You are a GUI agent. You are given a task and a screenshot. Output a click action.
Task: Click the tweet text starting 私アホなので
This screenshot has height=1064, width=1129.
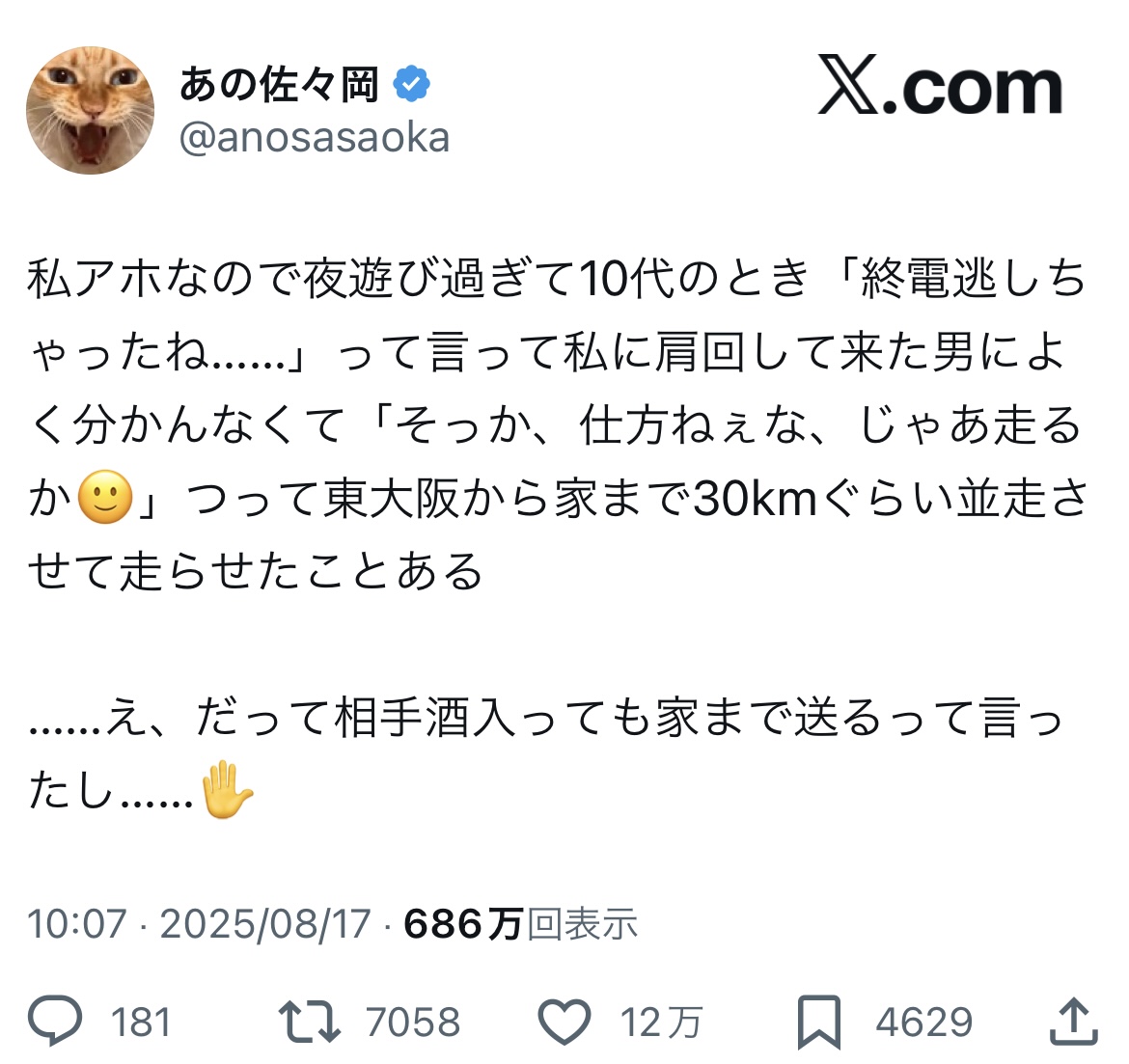pyautogui.click(x=558, y=424)
